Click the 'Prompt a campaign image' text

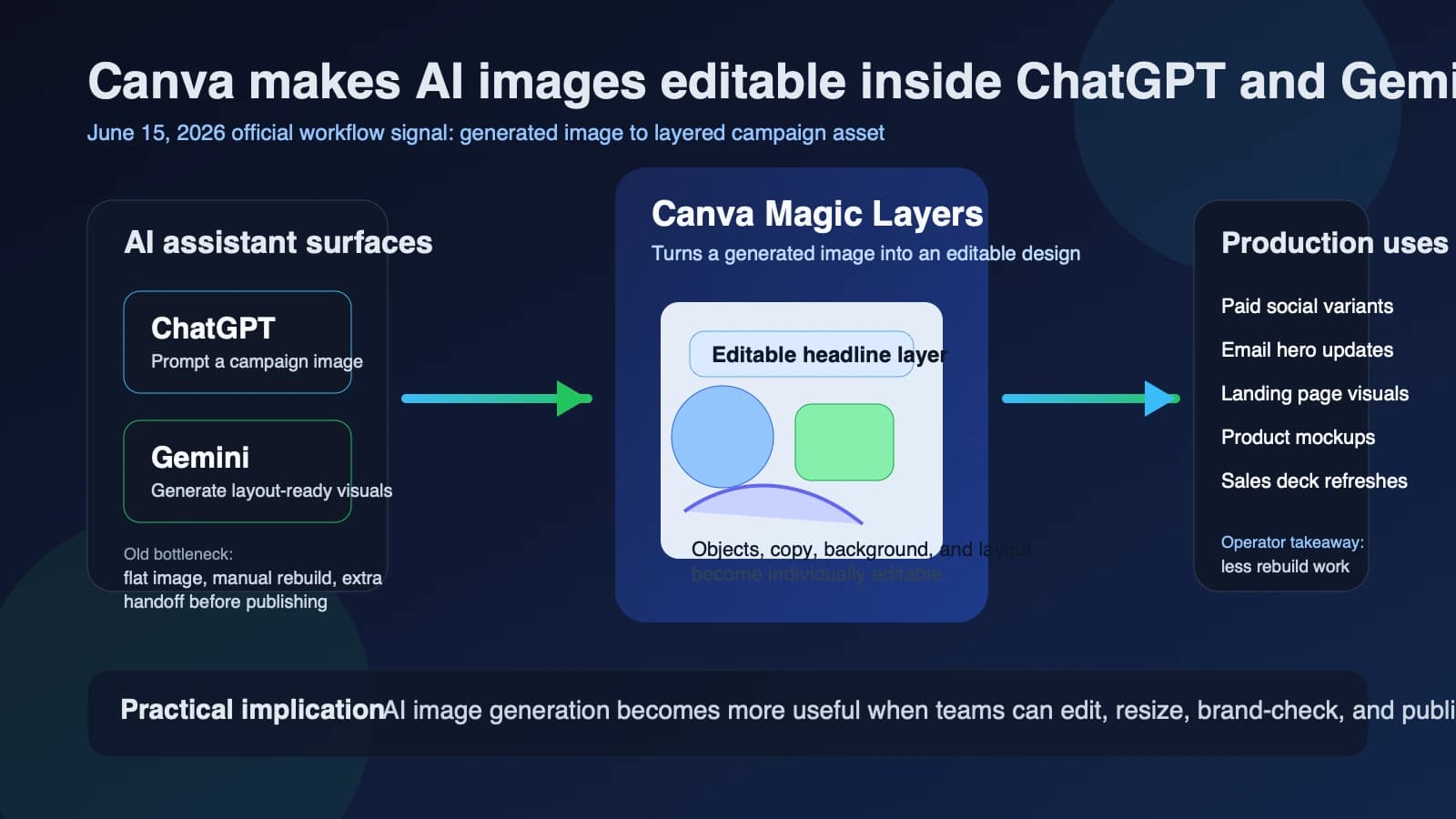point(257,361)
